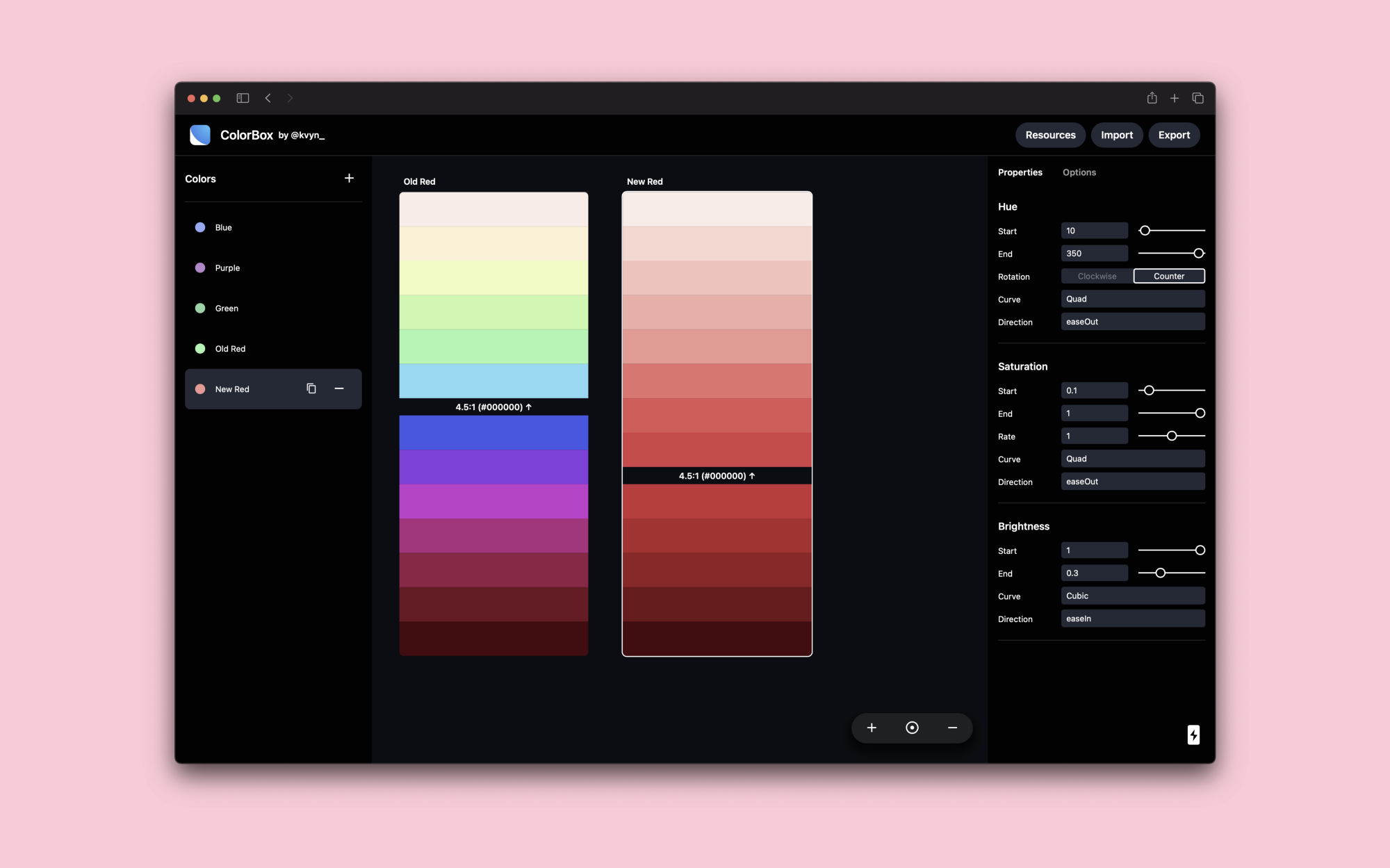
Task: Click the lightning bolt icon in bottom corner
Action: [x=1193, y=735]
